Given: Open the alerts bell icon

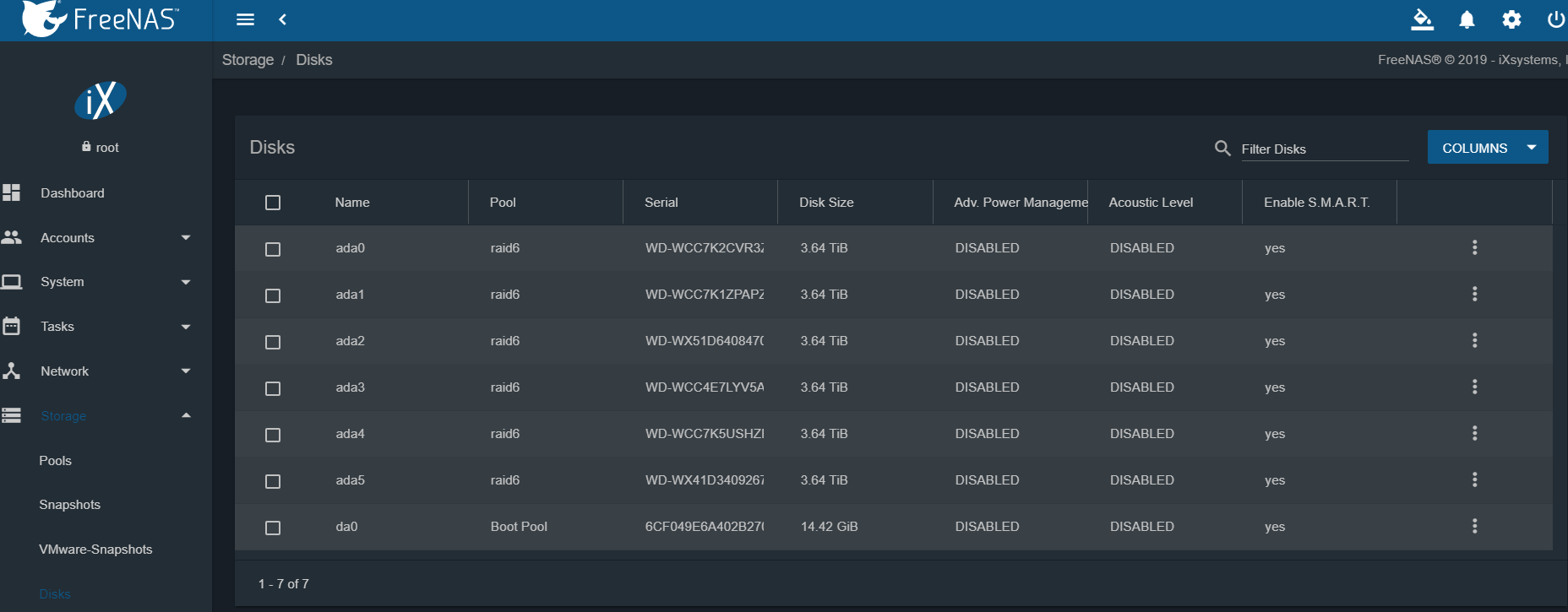Looking at the screenshot, I should click(1467, 19).
